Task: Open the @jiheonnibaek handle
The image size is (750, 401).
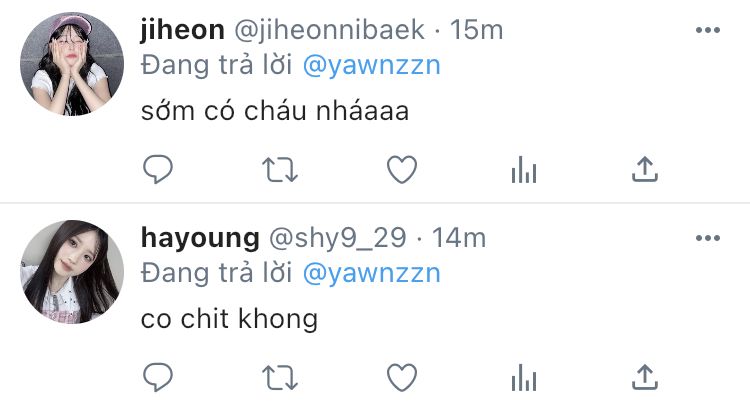Action: point(329,30)
